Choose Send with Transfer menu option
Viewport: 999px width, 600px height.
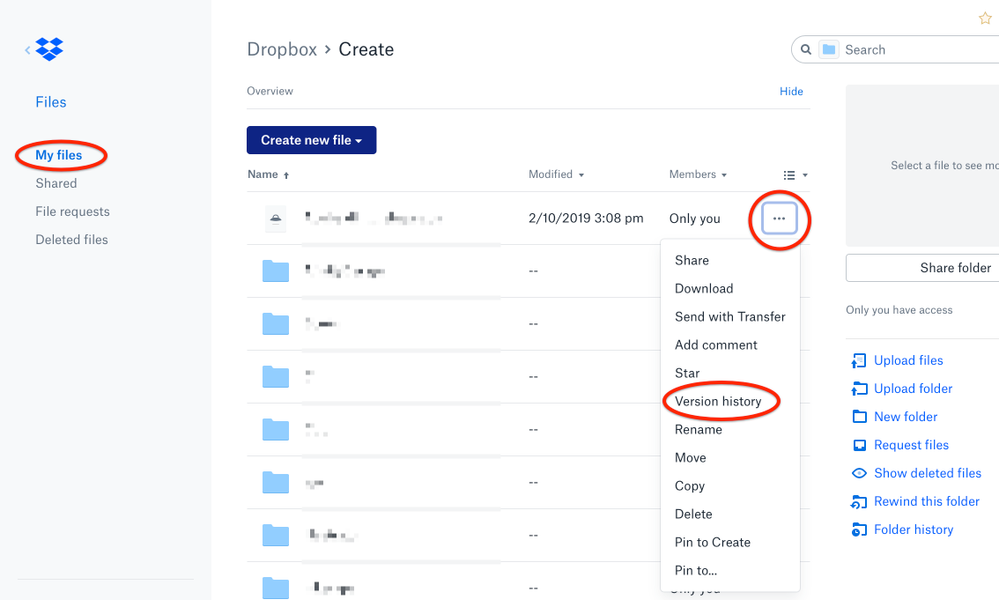pos(730,317)
